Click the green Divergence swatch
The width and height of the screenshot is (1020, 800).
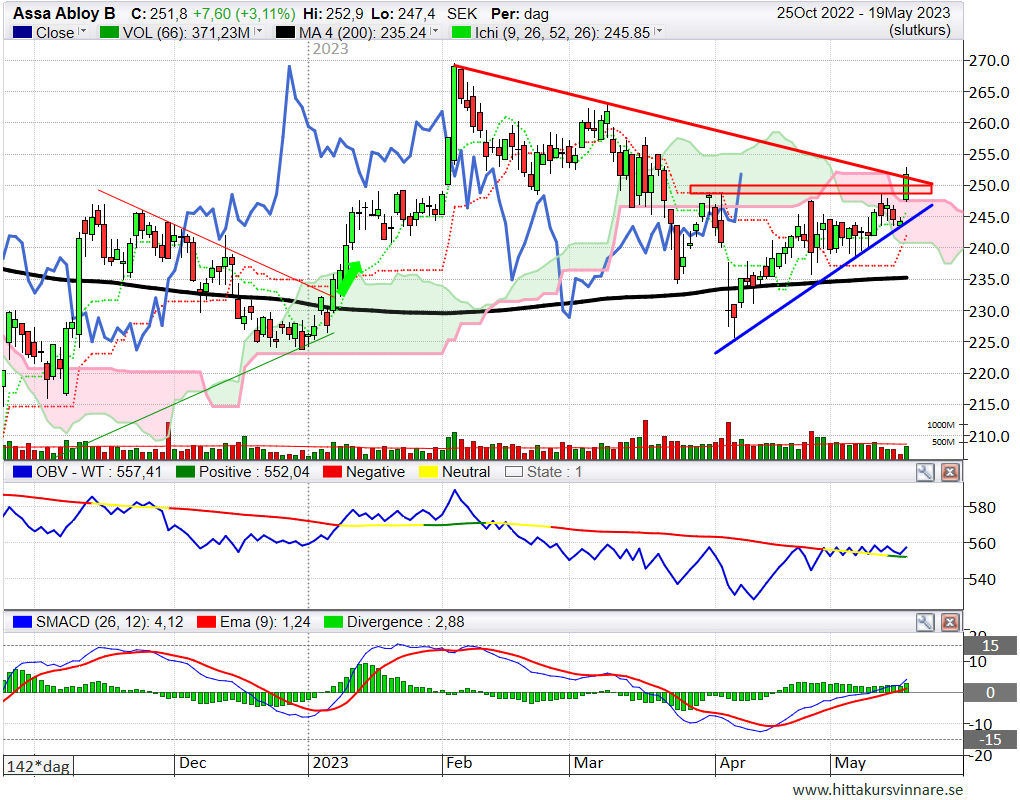click(x=333, y=622)
